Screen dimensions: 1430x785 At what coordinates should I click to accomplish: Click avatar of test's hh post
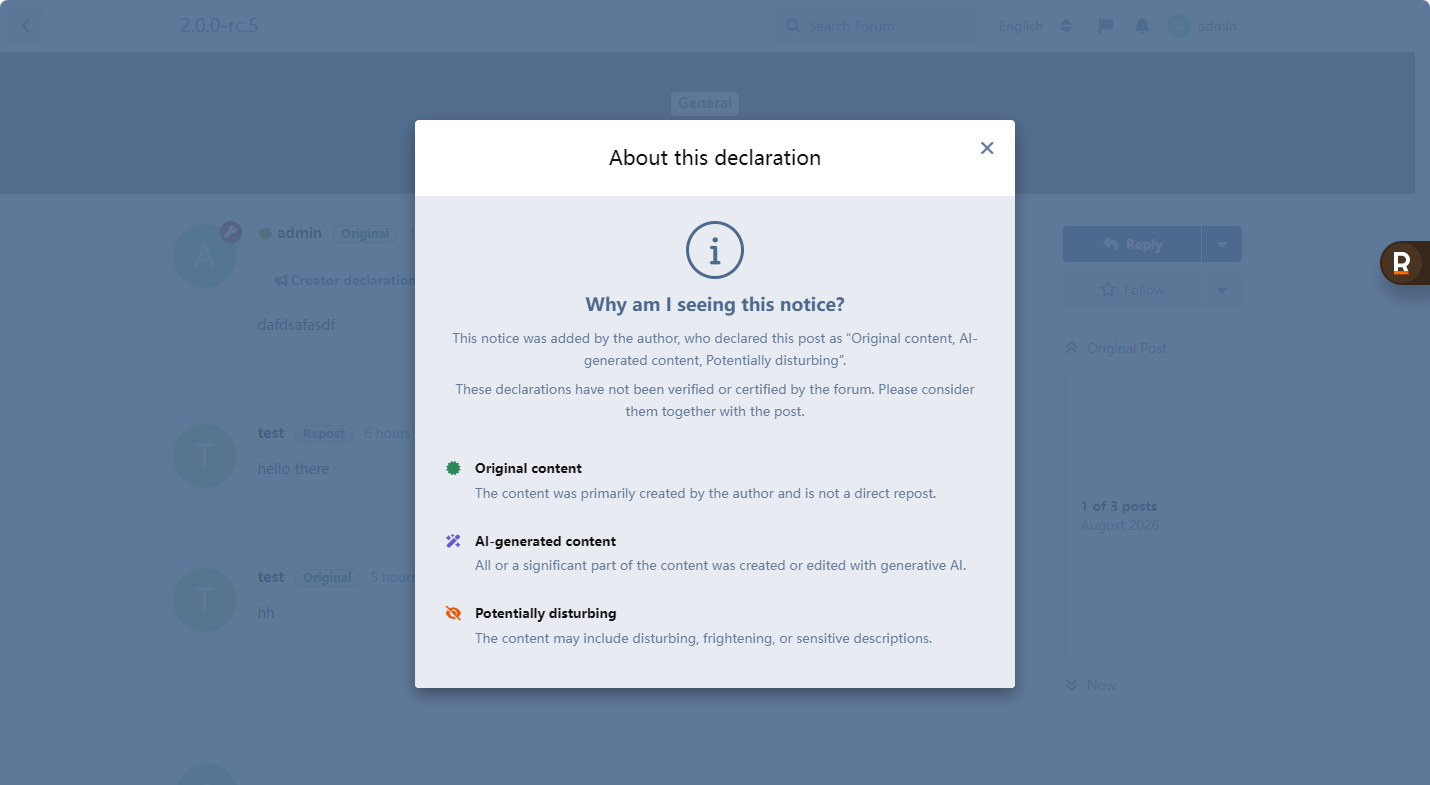pos(205,600)
